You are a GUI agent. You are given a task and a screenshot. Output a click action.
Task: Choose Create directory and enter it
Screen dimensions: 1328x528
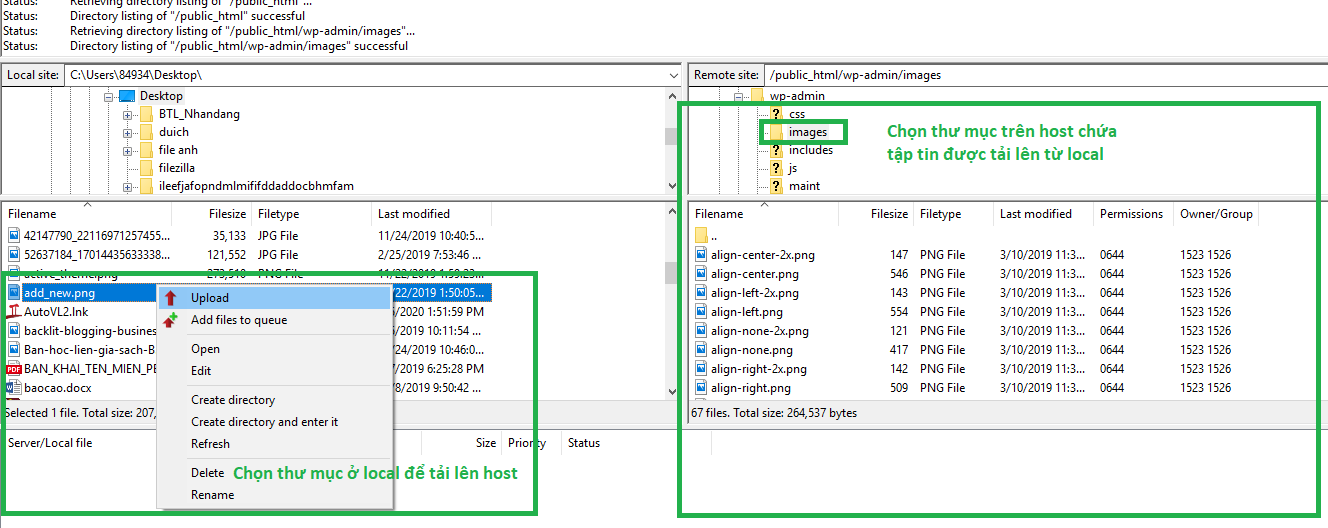click(275, 422)
